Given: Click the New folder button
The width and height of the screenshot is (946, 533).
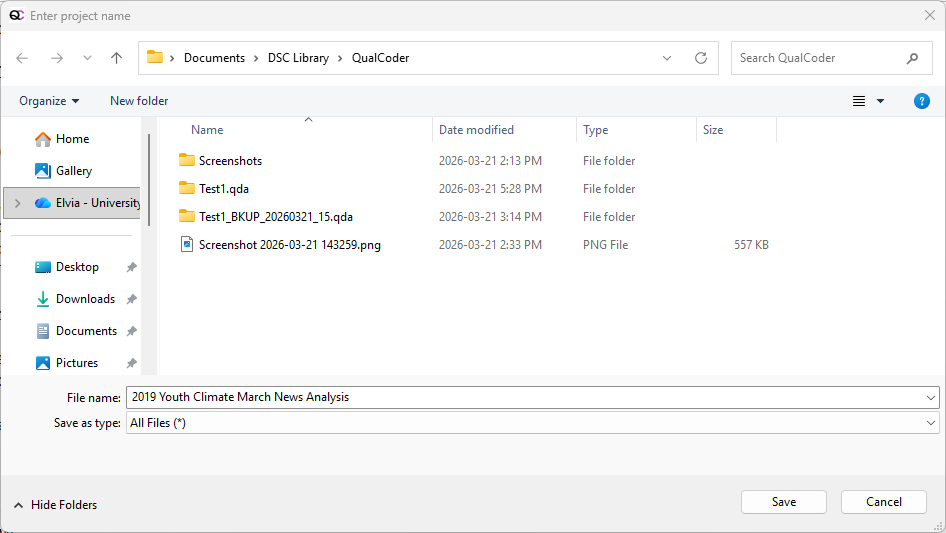Looking at the screenshot, I should click(139, 101).
